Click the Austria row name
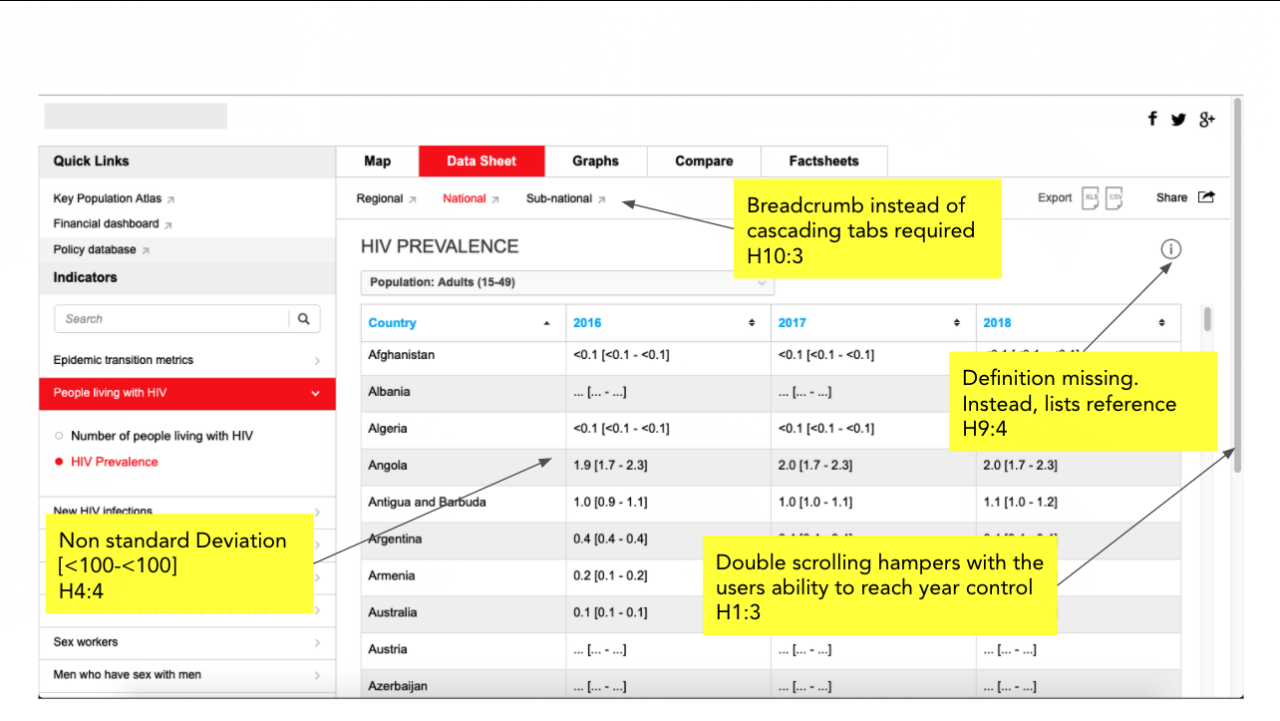This screenshot has width=1280, height=721. pos(388,649)
